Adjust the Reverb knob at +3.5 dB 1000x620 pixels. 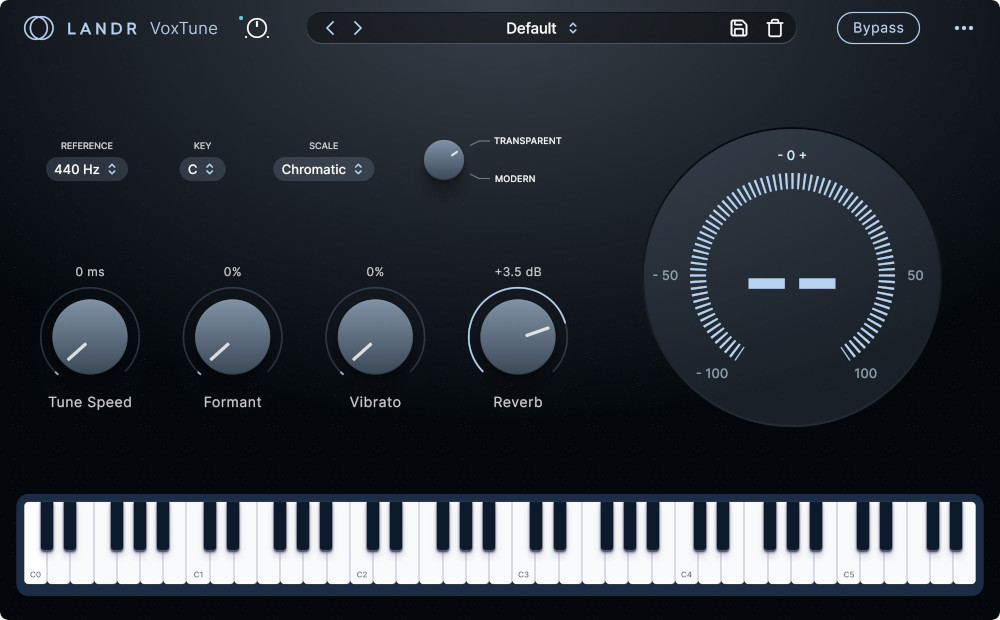click(517, 337)
